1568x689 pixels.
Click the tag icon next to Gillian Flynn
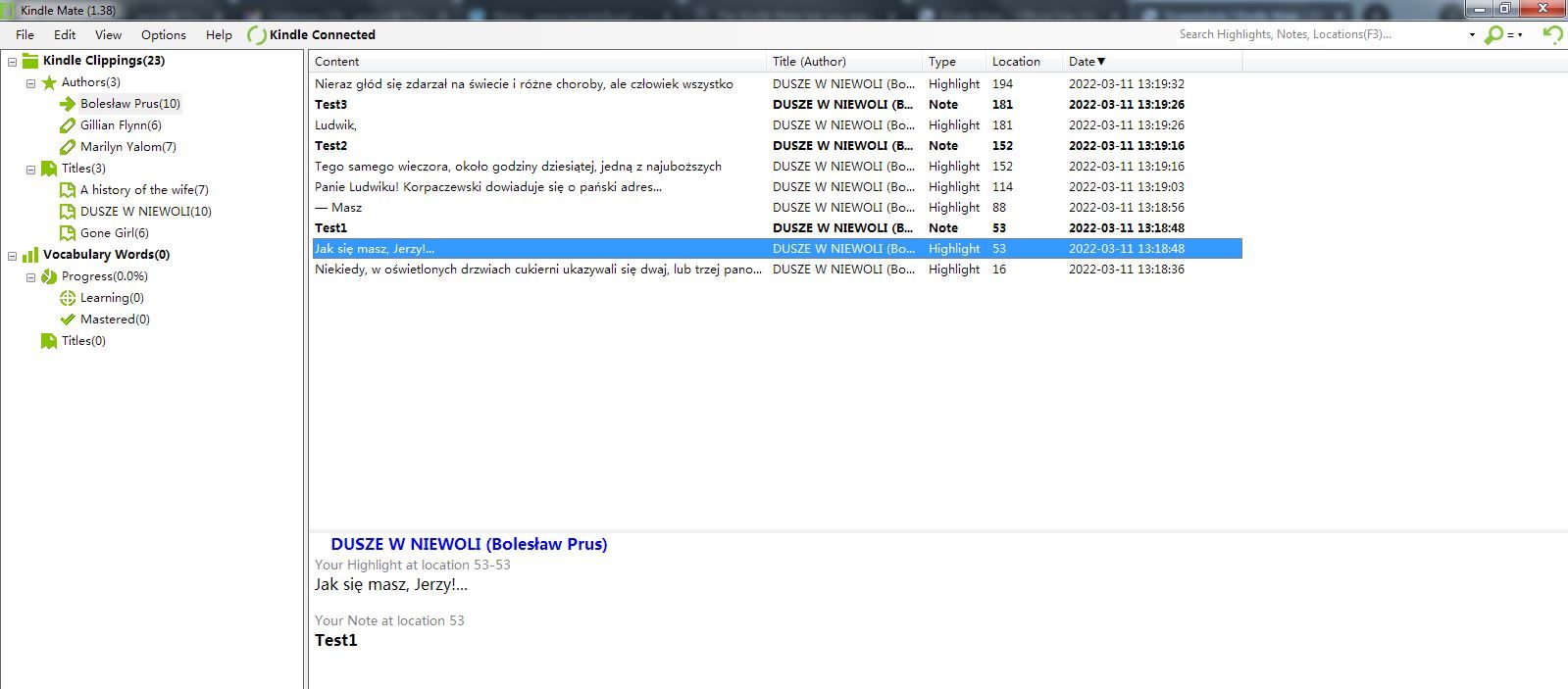point(68,125)
